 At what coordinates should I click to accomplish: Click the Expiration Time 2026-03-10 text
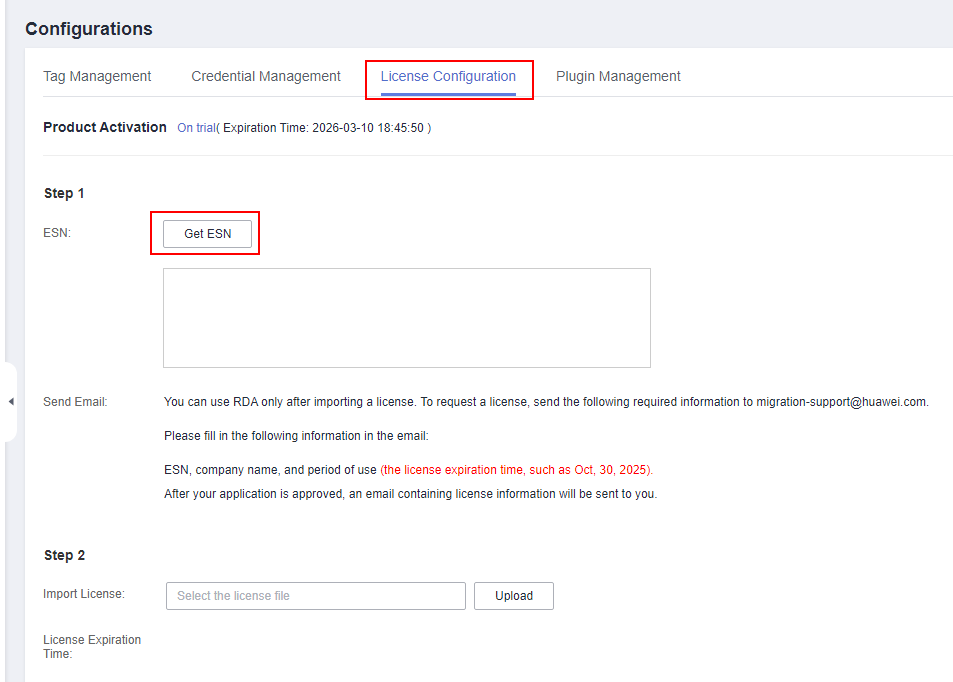point(325,128)
